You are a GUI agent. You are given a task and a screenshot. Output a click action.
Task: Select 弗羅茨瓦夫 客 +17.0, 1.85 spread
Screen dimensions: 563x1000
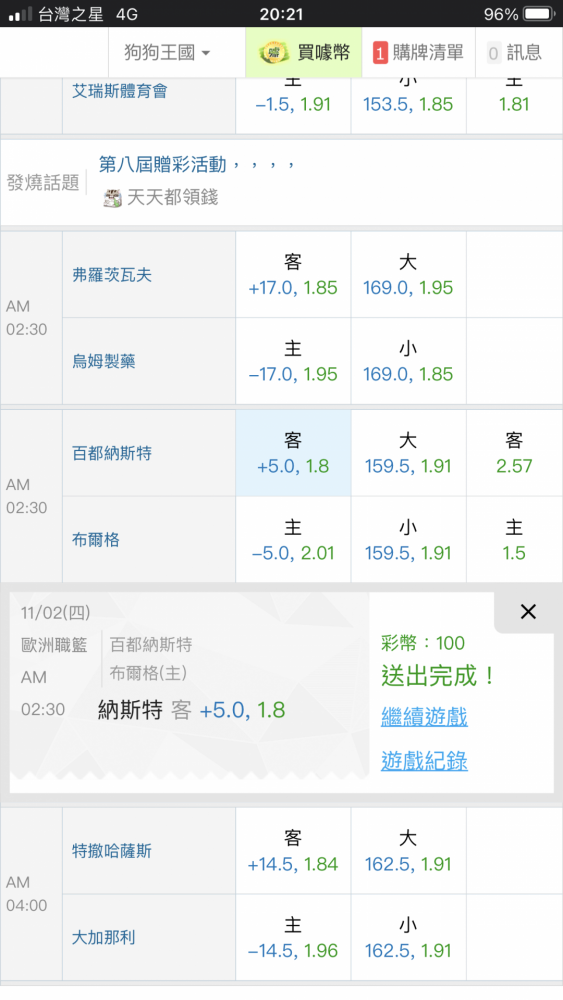[293, 275]
